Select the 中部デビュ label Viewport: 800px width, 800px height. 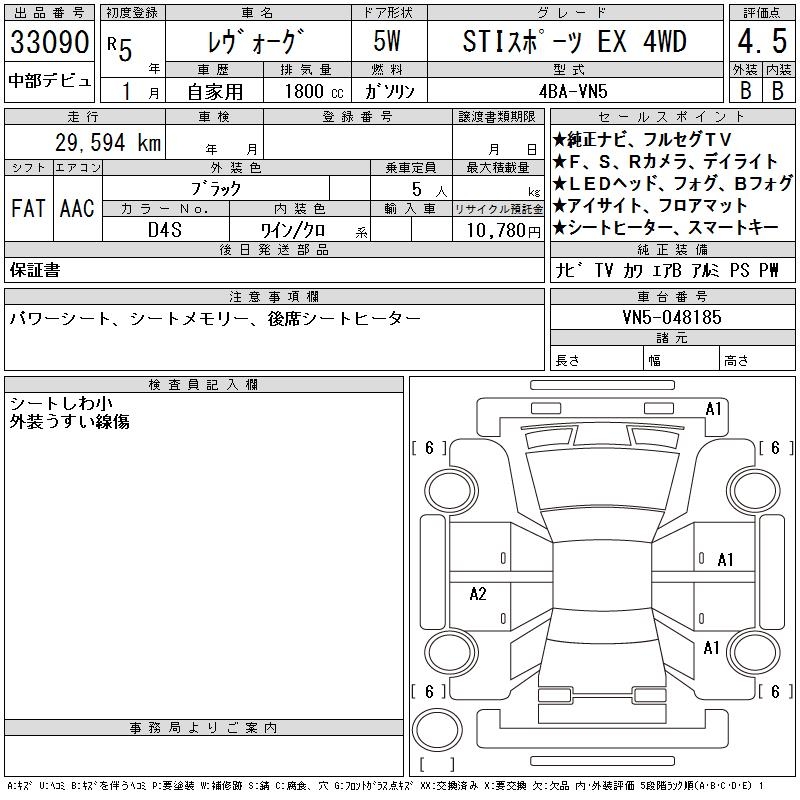(x=49, y=81)
